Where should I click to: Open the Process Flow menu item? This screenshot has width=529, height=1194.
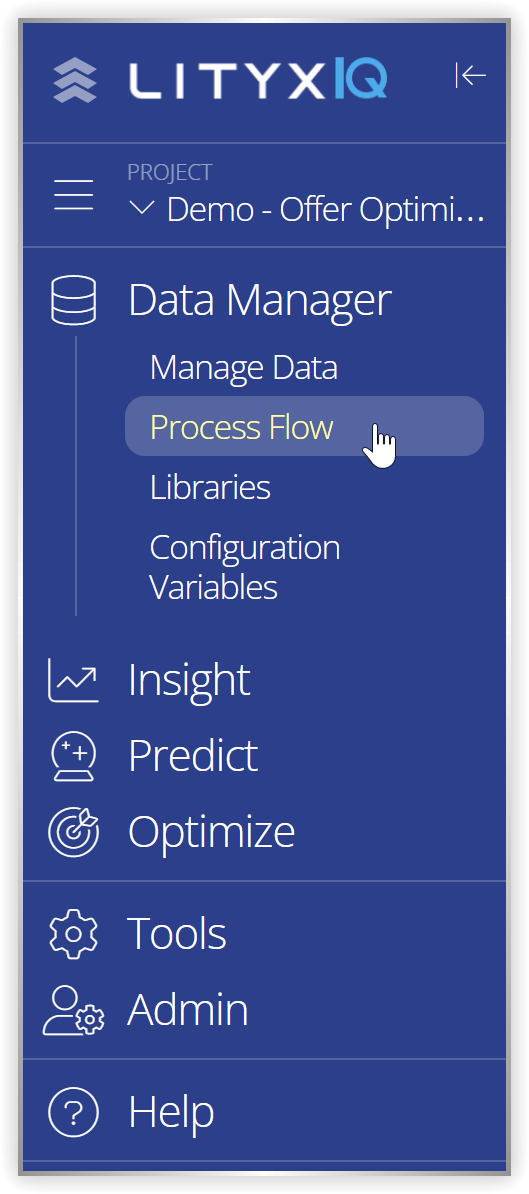coord(304,426)
